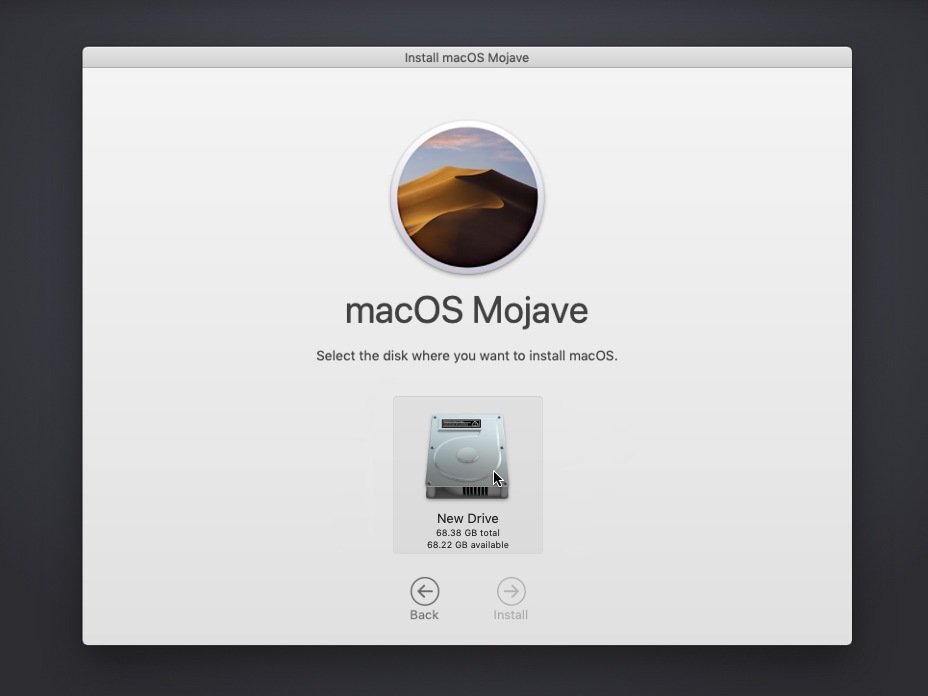Click the macOS Mojave dune logo

[467, 197]
